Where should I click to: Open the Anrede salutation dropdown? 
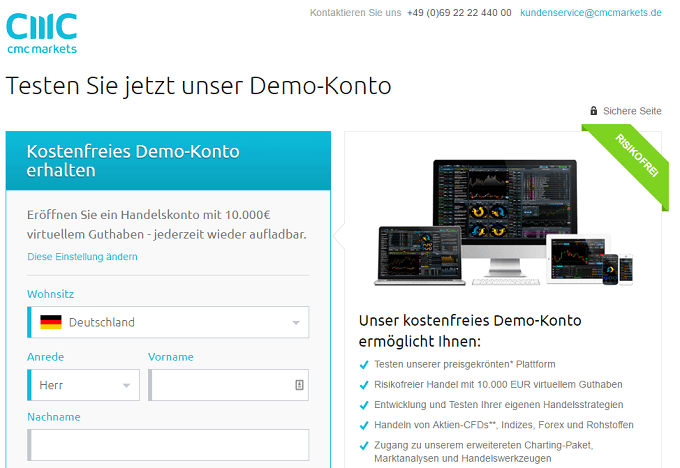[x=83, y=385]
